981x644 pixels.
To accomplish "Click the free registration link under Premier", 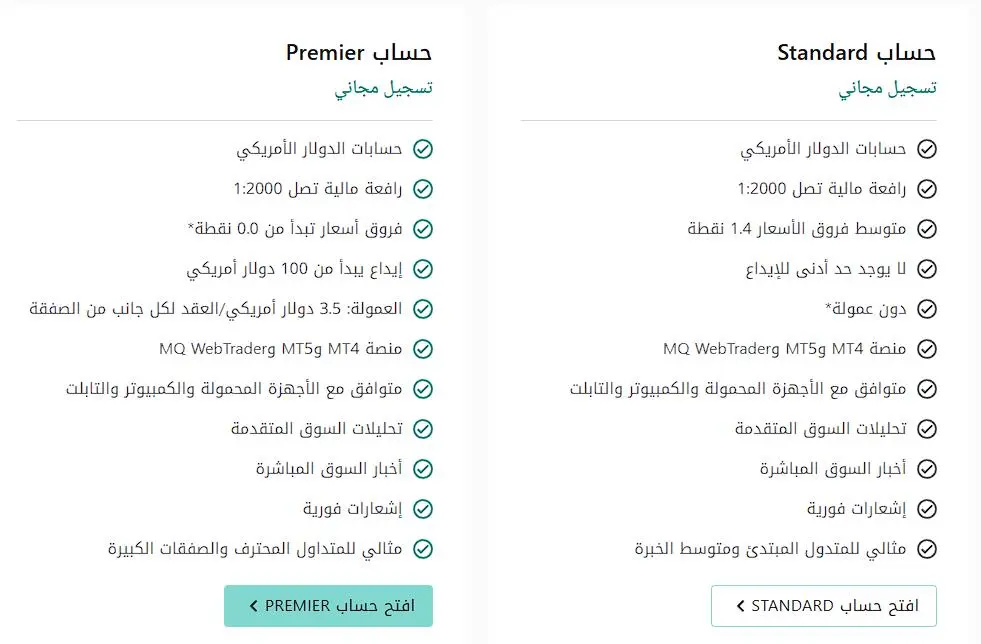I will pyautogui.click(x=384, y=88).
